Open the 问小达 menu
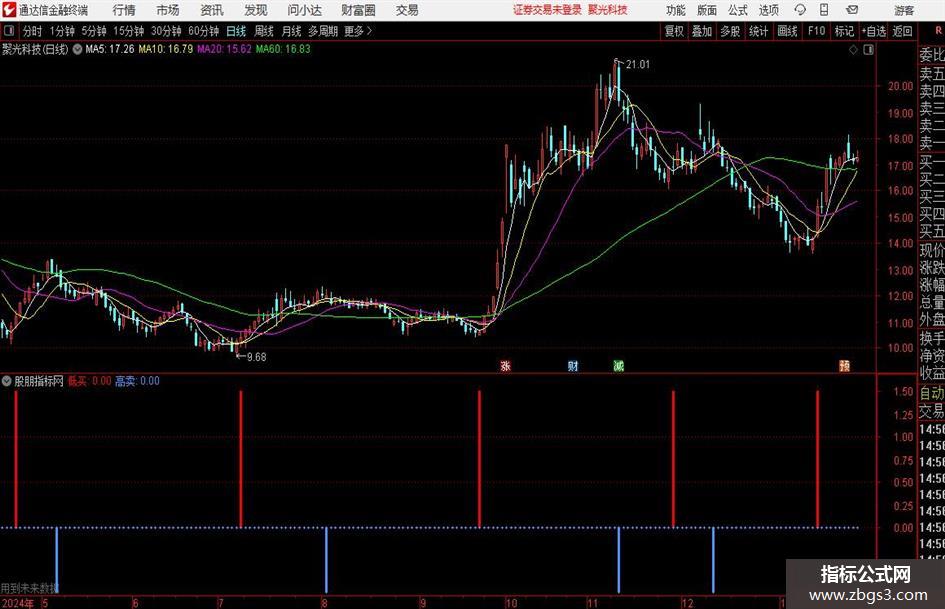The width and height of the screenshot is (945, 609). pyautogui.click(x=304, y=10)
